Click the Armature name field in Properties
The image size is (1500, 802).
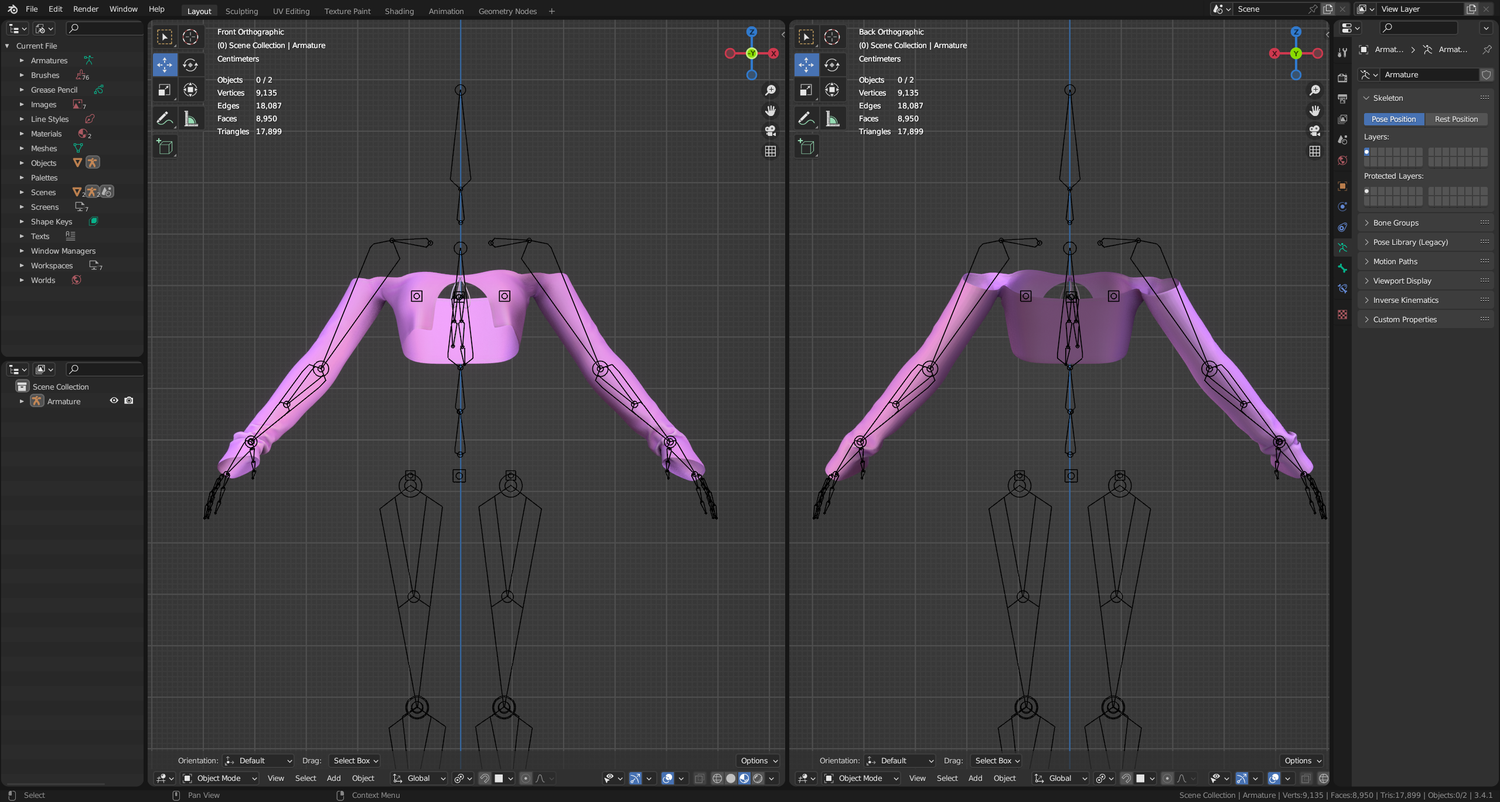pyautogui.click(x=1428, y=75)
